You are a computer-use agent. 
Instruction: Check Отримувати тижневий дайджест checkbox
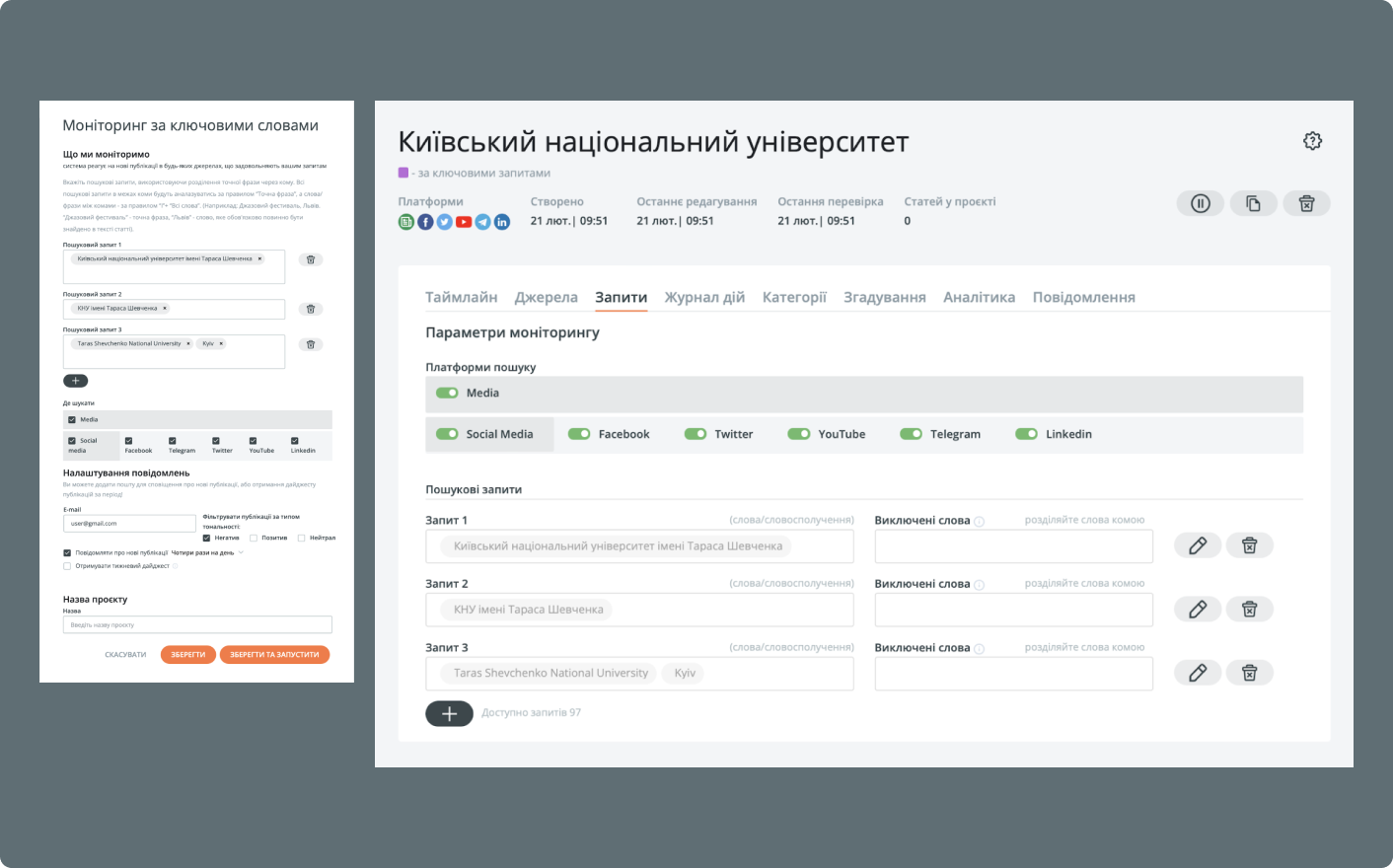click(x=67, y=566)
